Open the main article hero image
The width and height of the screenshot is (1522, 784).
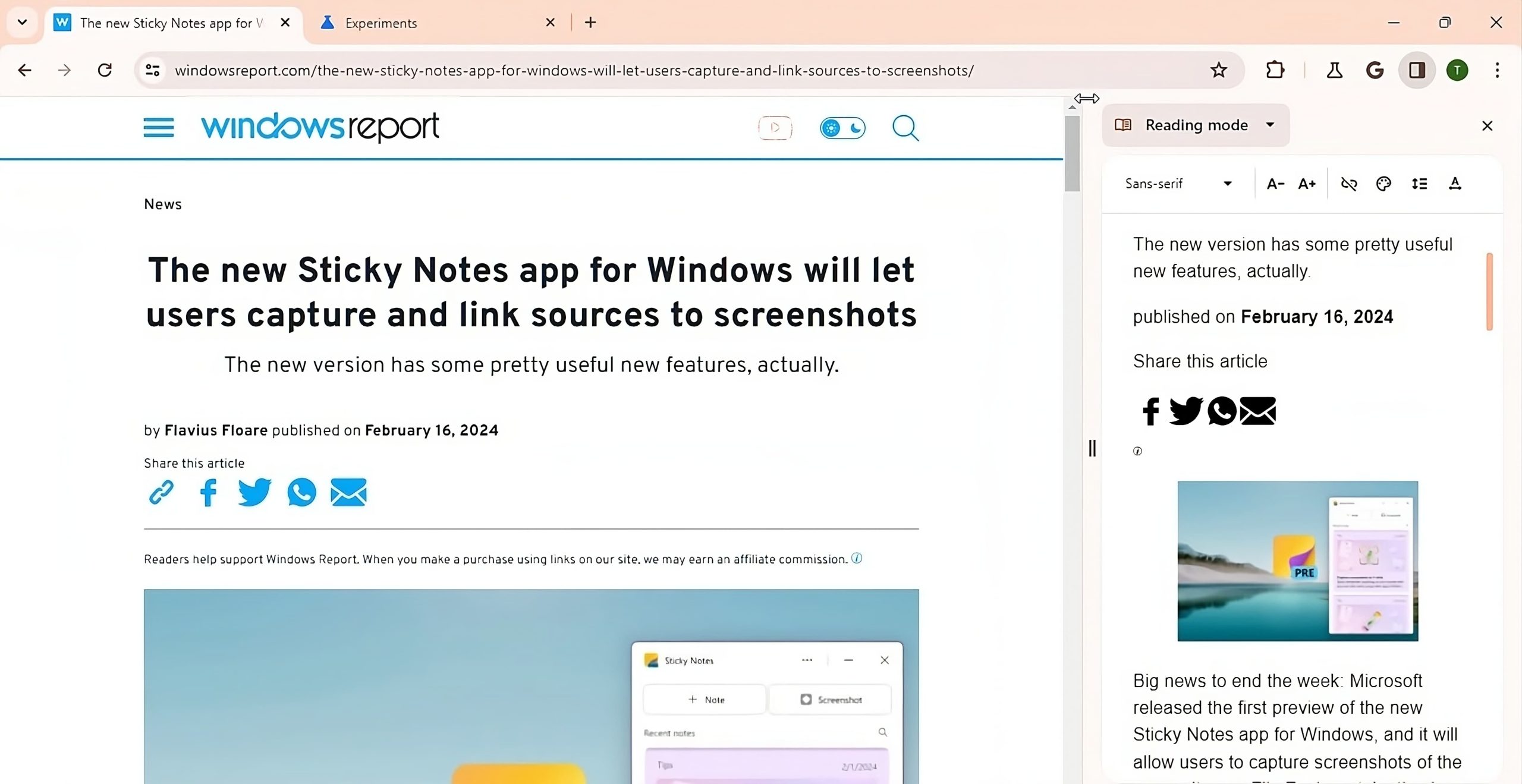click(x=531, y=686)
